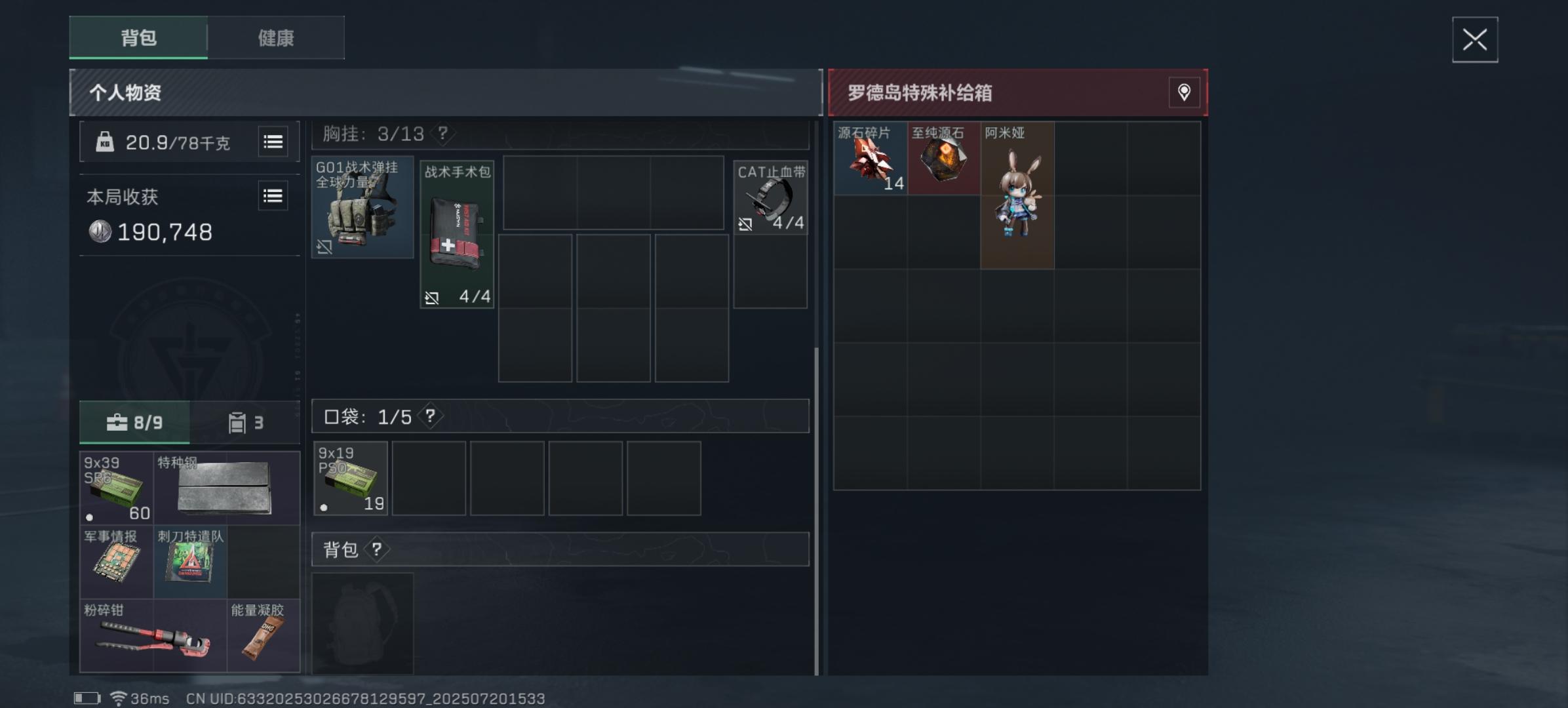Select the 源石碎片 item in supply box

coord(871,158)
